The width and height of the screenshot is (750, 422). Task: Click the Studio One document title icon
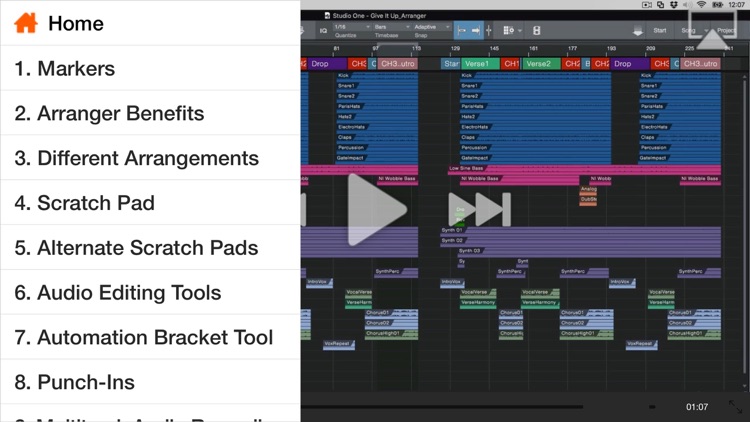click(327, 15)
